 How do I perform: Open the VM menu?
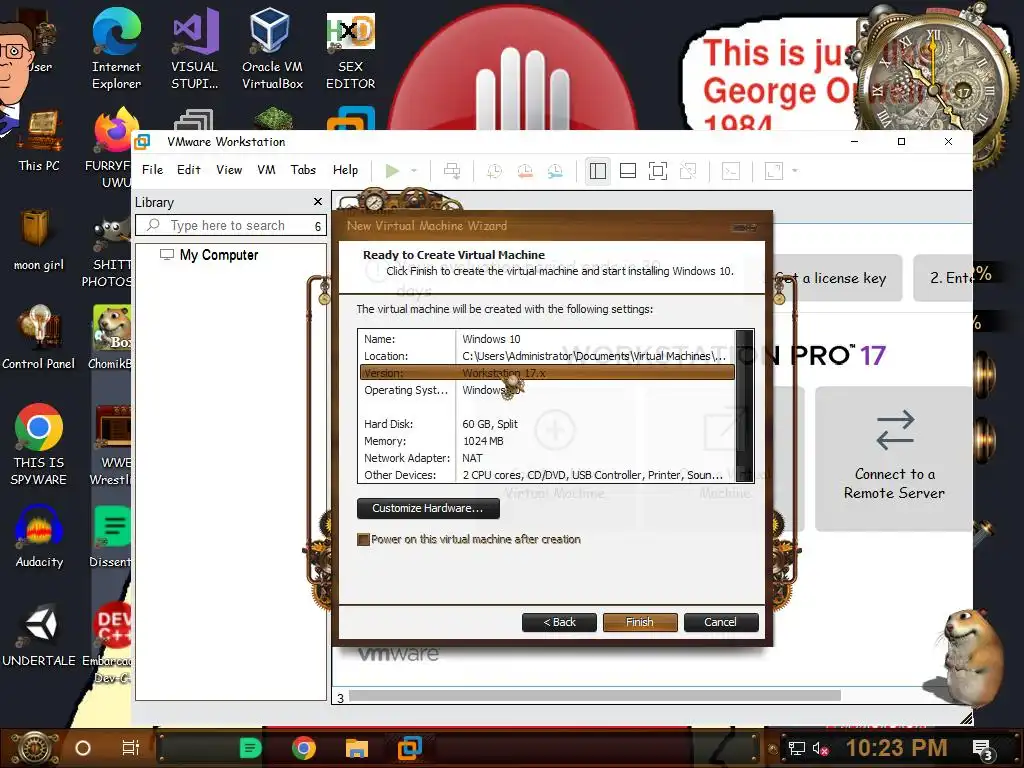point(266,170)
